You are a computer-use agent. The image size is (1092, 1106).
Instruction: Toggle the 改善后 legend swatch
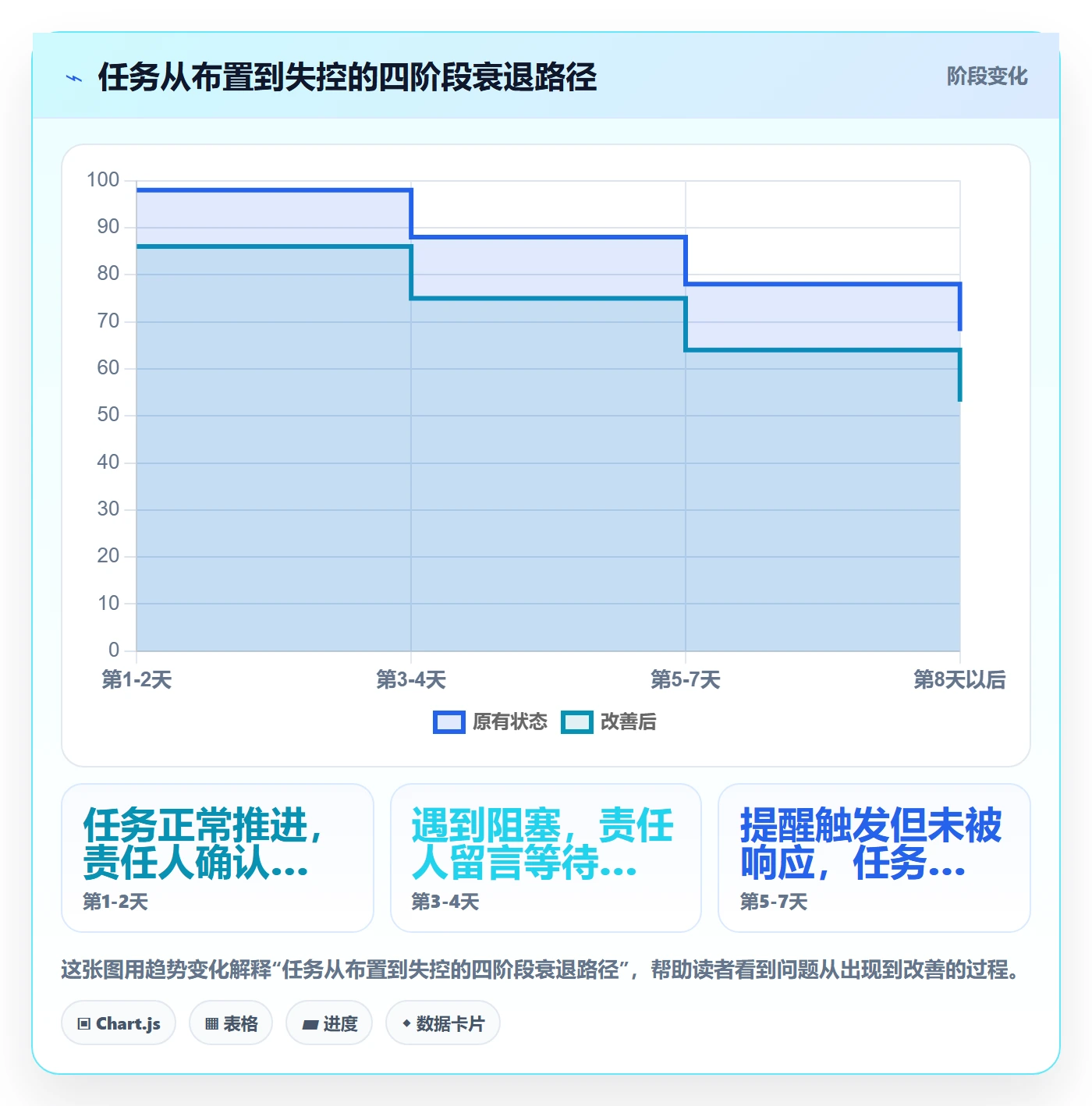tap(577, 722)
